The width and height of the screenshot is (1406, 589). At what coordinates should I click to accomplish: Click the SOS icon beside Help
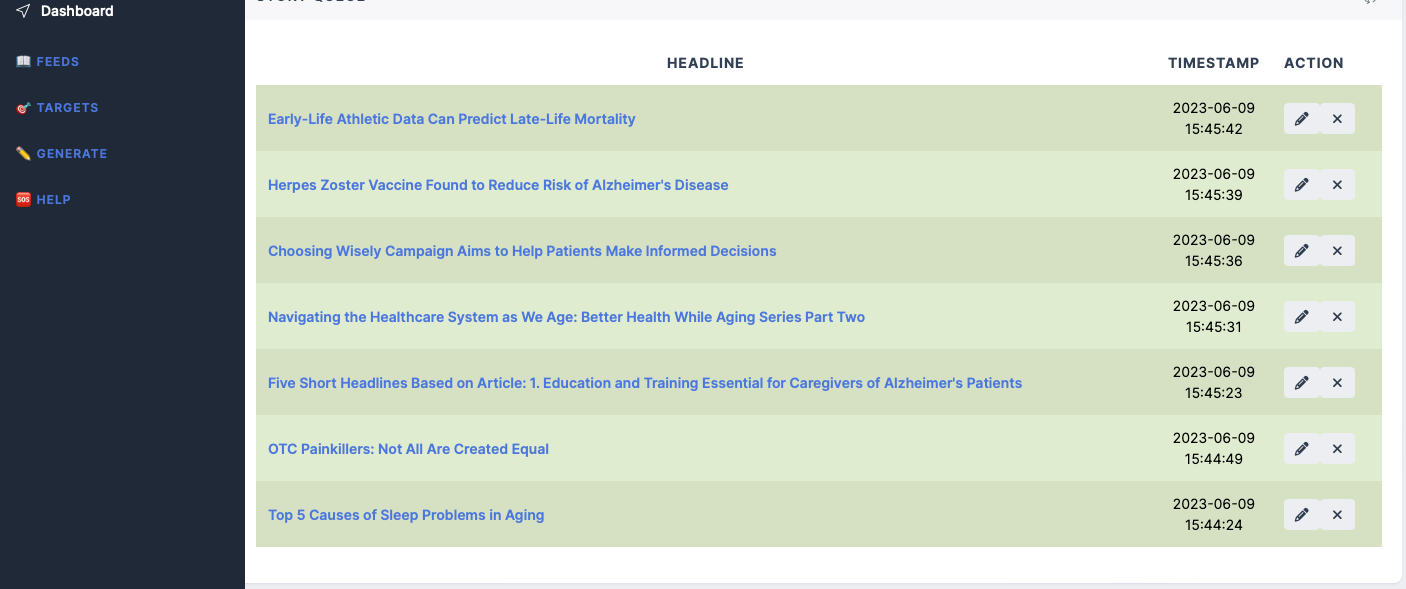pos(24,200)
